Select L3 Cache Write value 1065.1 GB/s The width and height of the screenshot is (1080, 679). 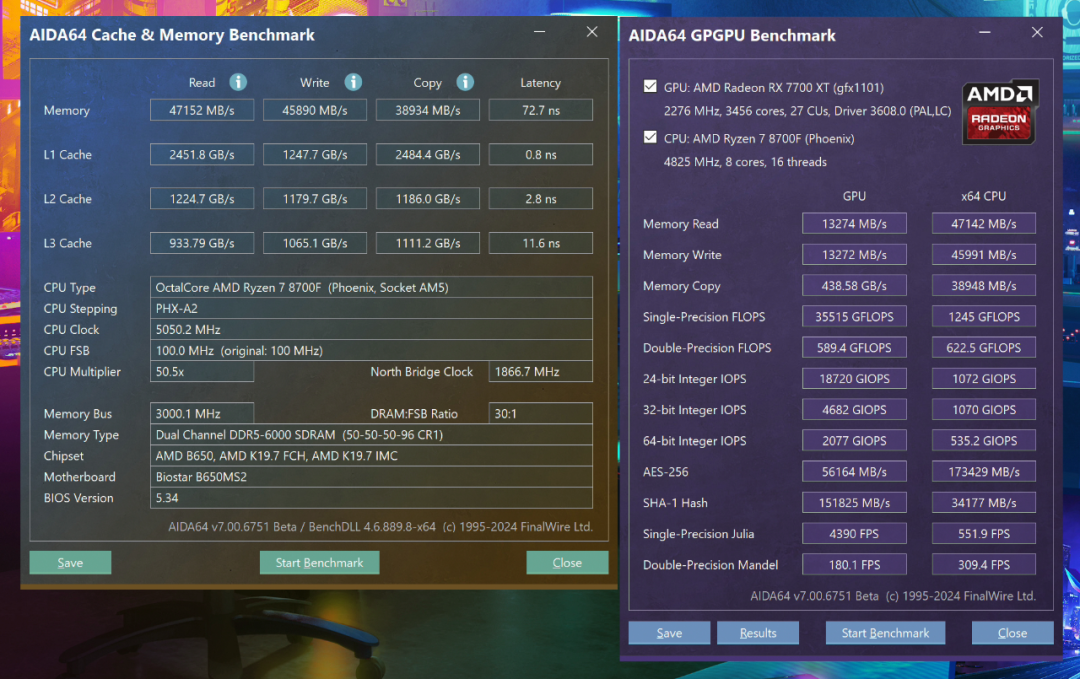pyautogui.click(x=315, y=243)
